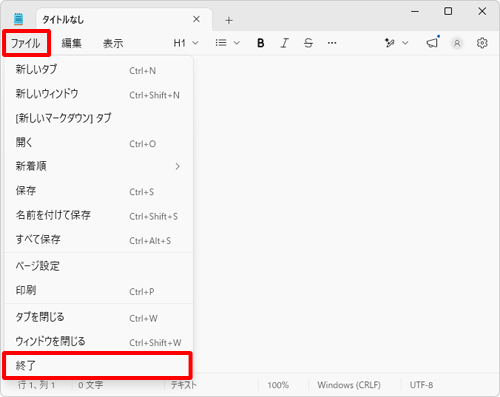Click the 100% zoom level in status bar
The image size is (500, 397).
(278, 385)
